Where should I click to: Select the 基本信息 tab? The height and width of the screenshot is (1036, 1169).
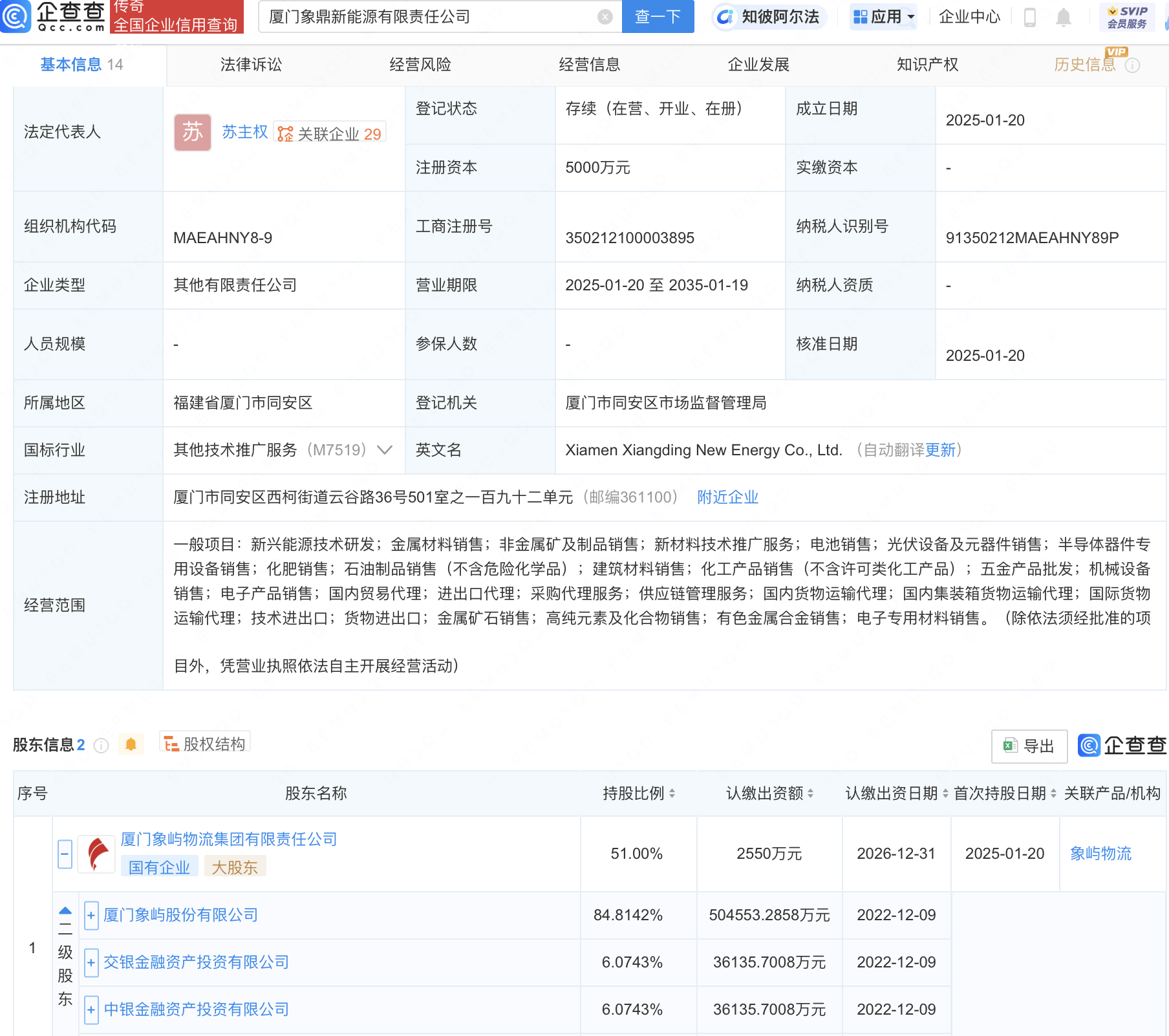click(82, 65)
